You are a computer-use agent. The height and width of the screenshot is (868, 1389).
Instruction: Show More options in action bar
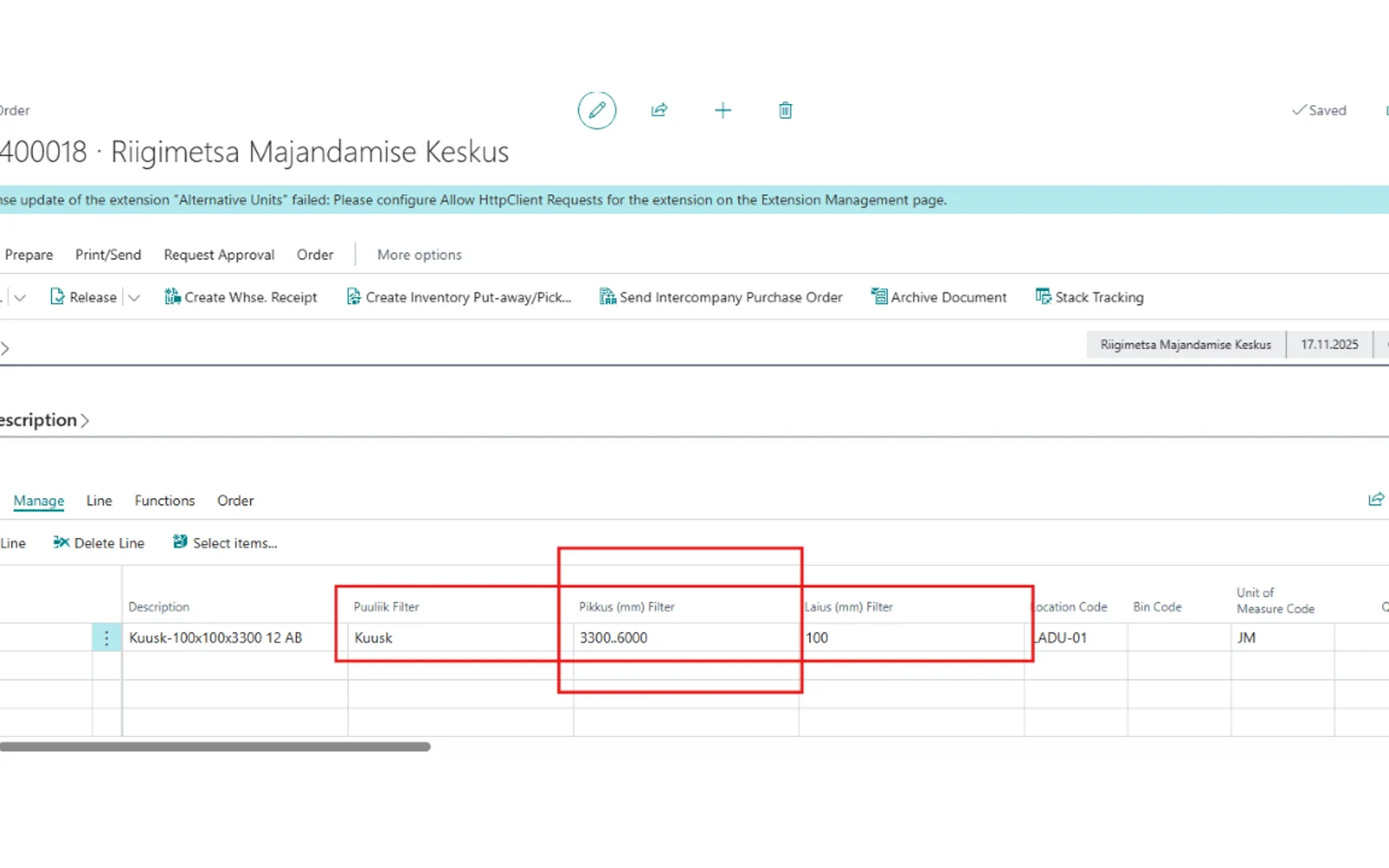[419, 254]
